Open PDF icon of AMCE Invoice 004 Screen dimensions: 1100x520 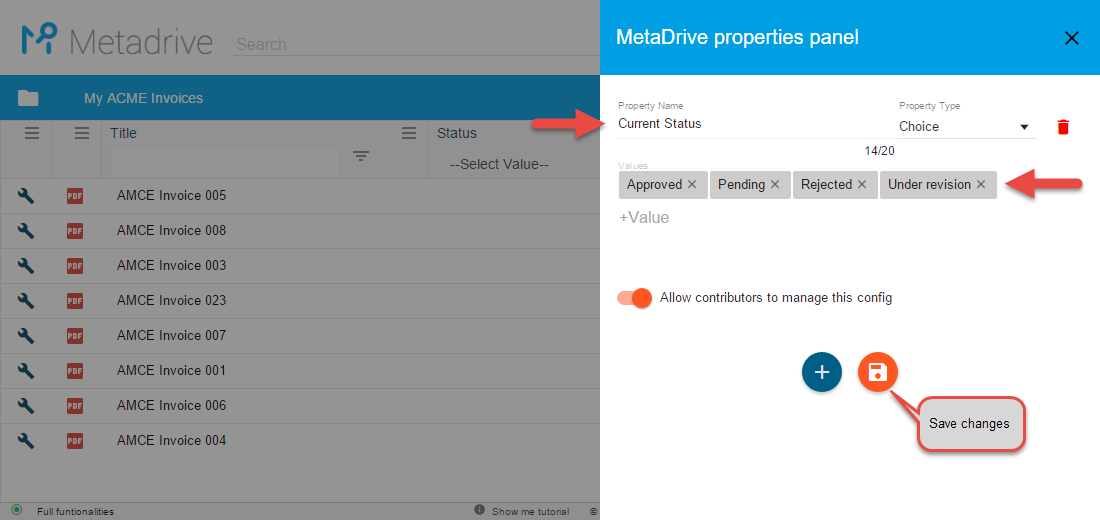(x=74, y=441)
